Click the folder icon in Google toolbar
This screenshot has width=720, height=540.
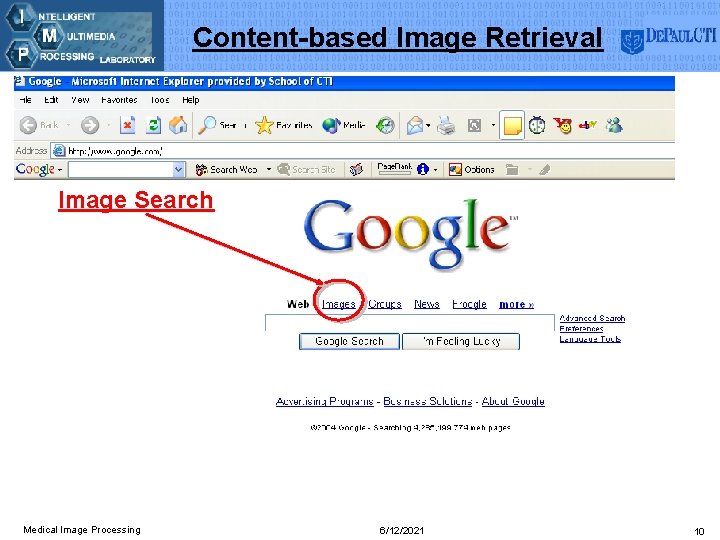pos(512,169)
